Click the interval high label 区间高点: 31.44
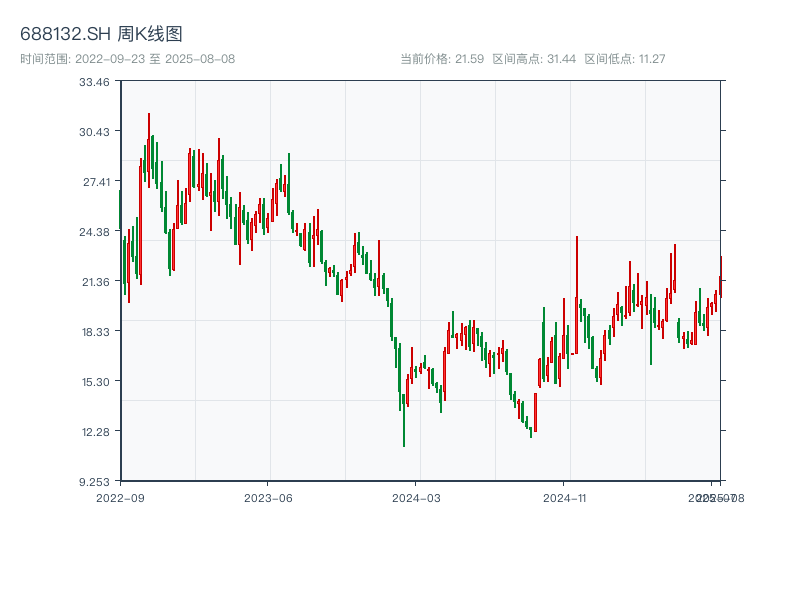Image resolution: width=800 pixels, height=600 pixels. (x=534, y=59)
